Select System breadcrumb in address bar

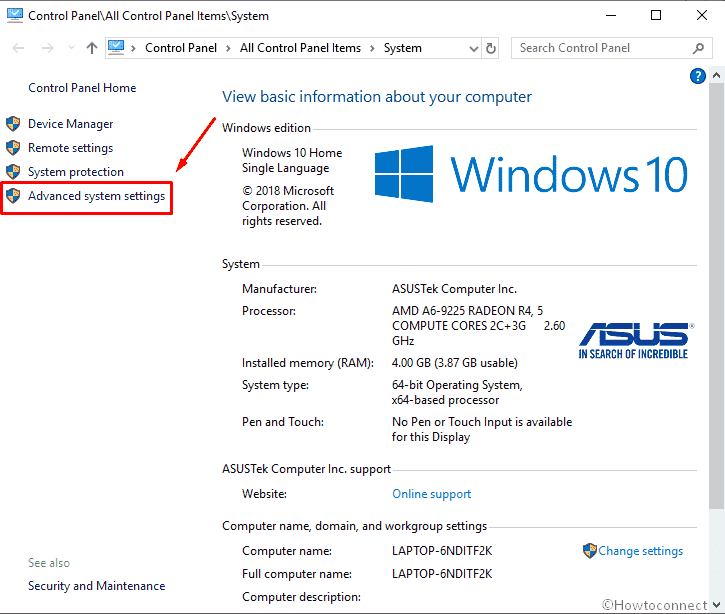403,48
